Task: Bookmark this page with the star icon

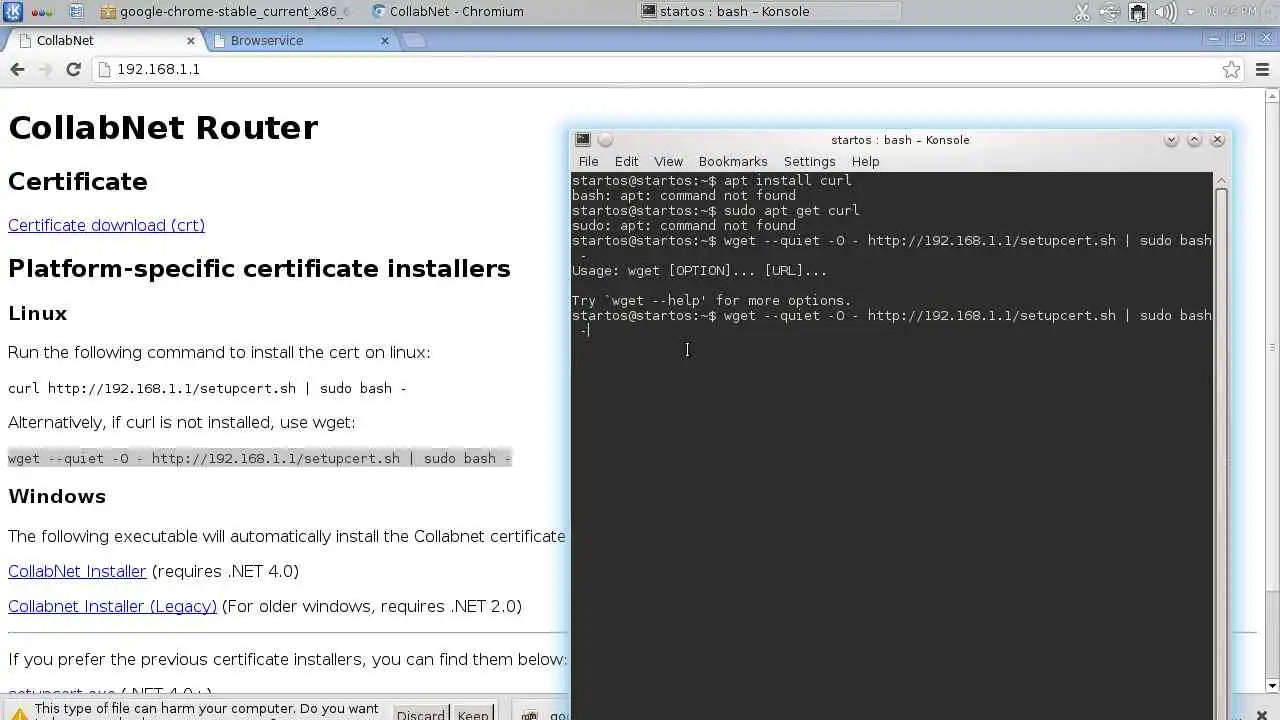Action: (1232, 69)
